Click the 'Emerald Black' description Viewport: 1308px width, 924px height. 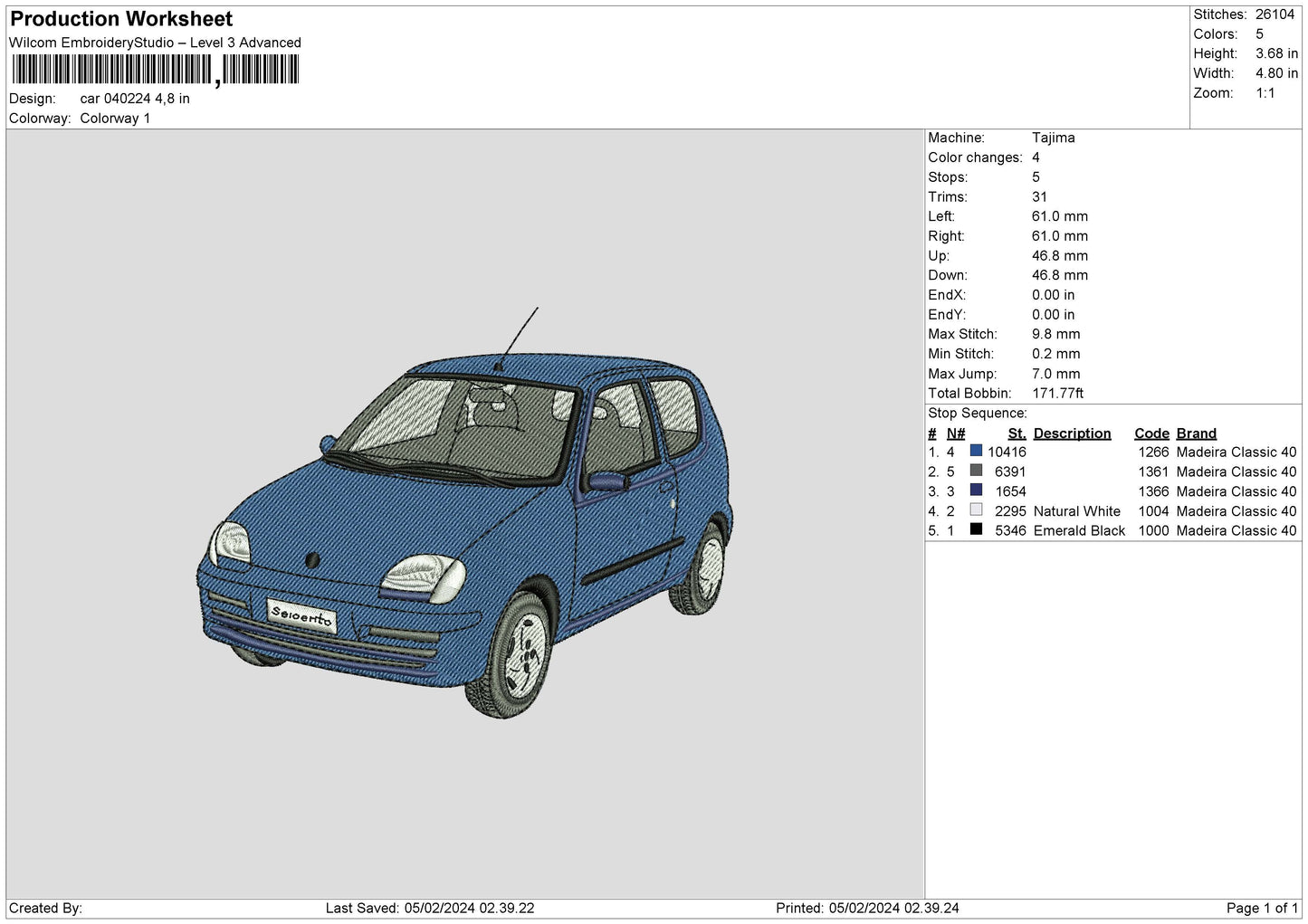point(1079,531)
